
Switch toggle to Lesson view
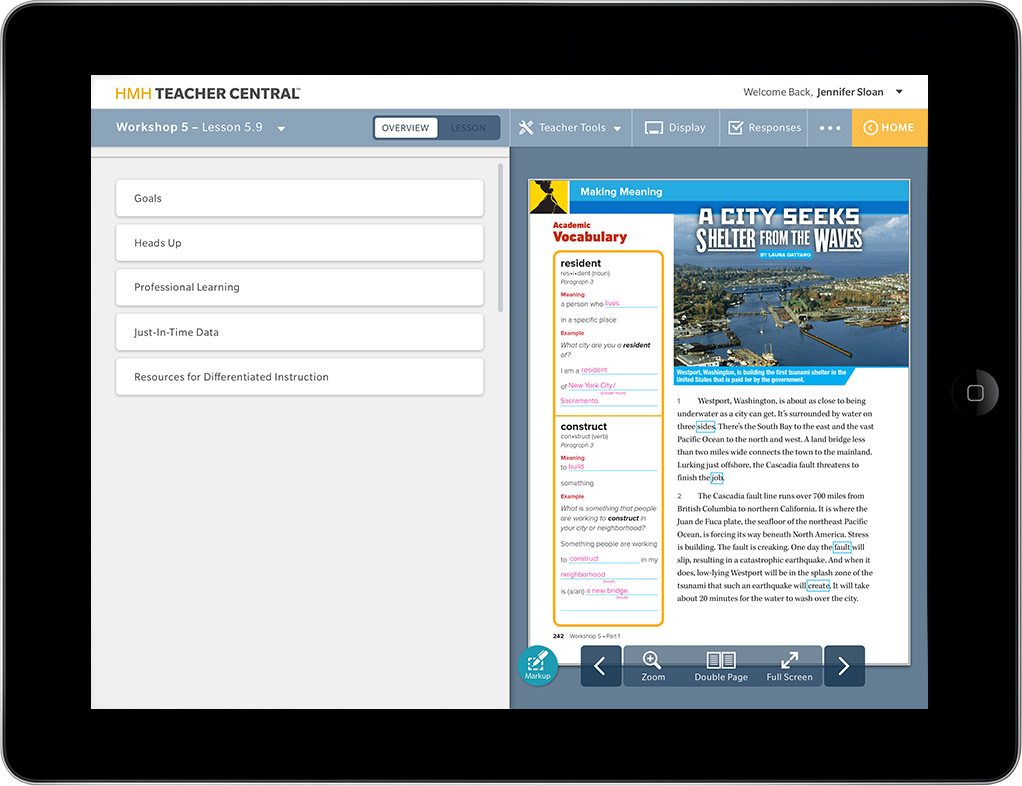pos(468,128)
